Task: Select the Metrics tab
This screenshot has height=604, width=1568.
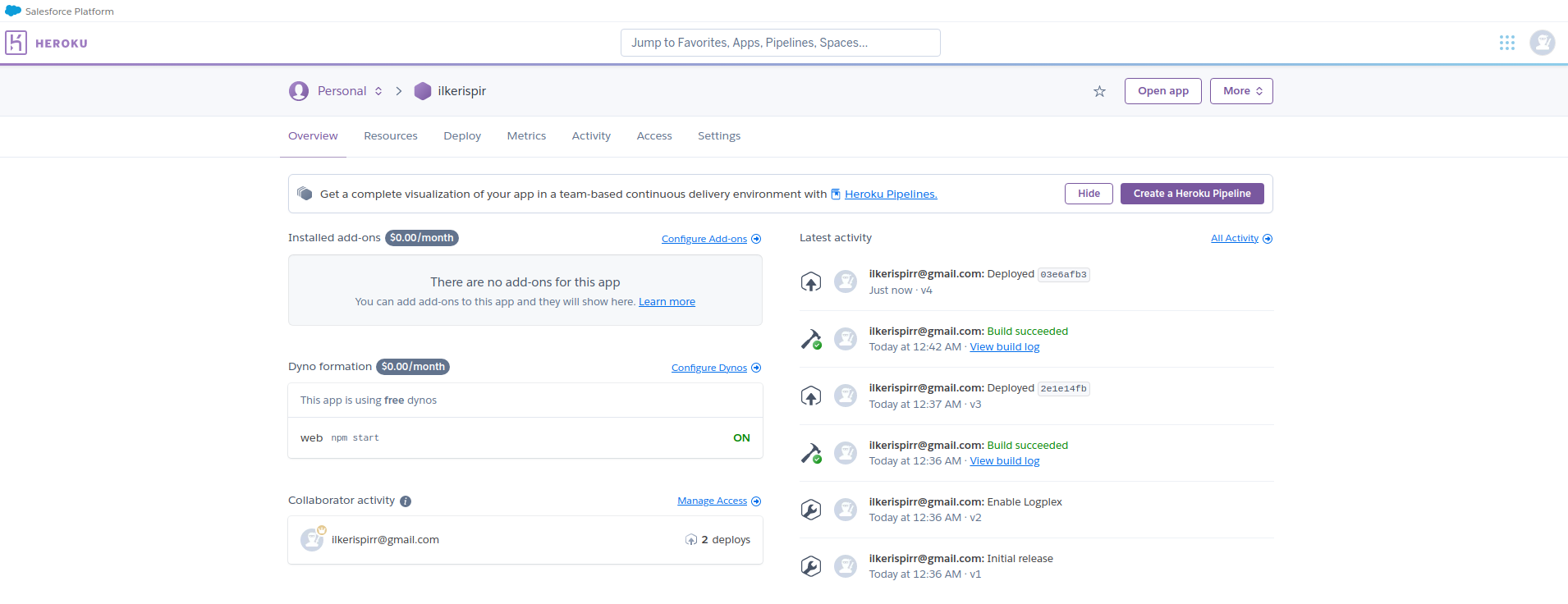Action: (526, 136)
